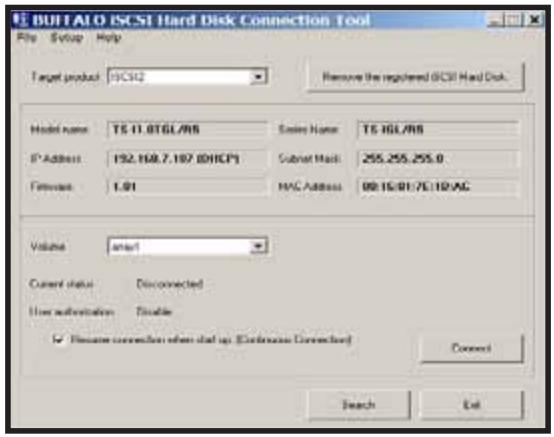Click the Subnet Mask field
Viewport: 554px width, 437px height.
(438, 158)
